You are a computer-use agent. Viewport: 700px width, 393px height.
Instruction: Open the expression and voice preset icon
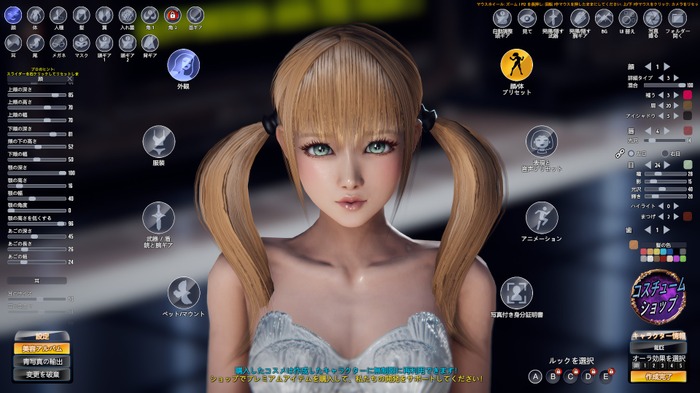542,142
